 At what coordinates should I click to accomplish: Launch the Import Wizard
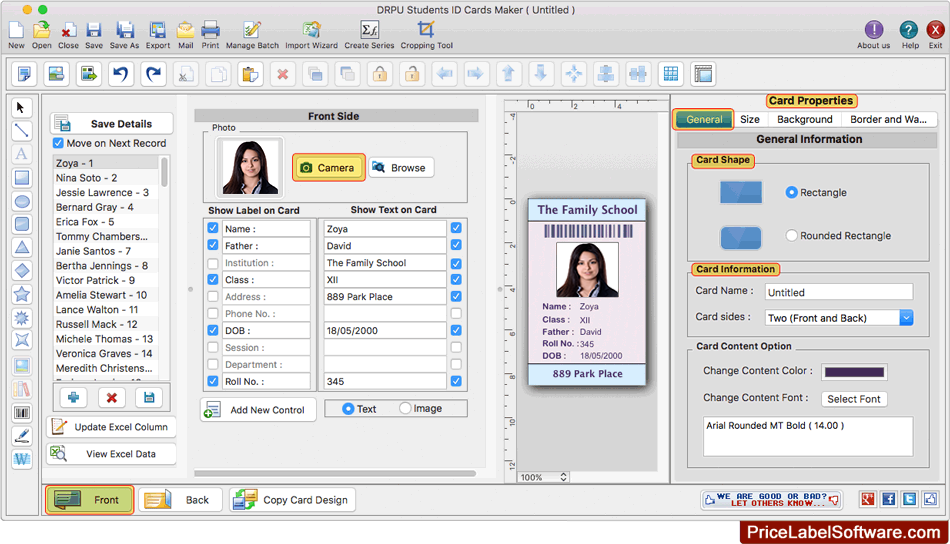[x=311, y=35]
